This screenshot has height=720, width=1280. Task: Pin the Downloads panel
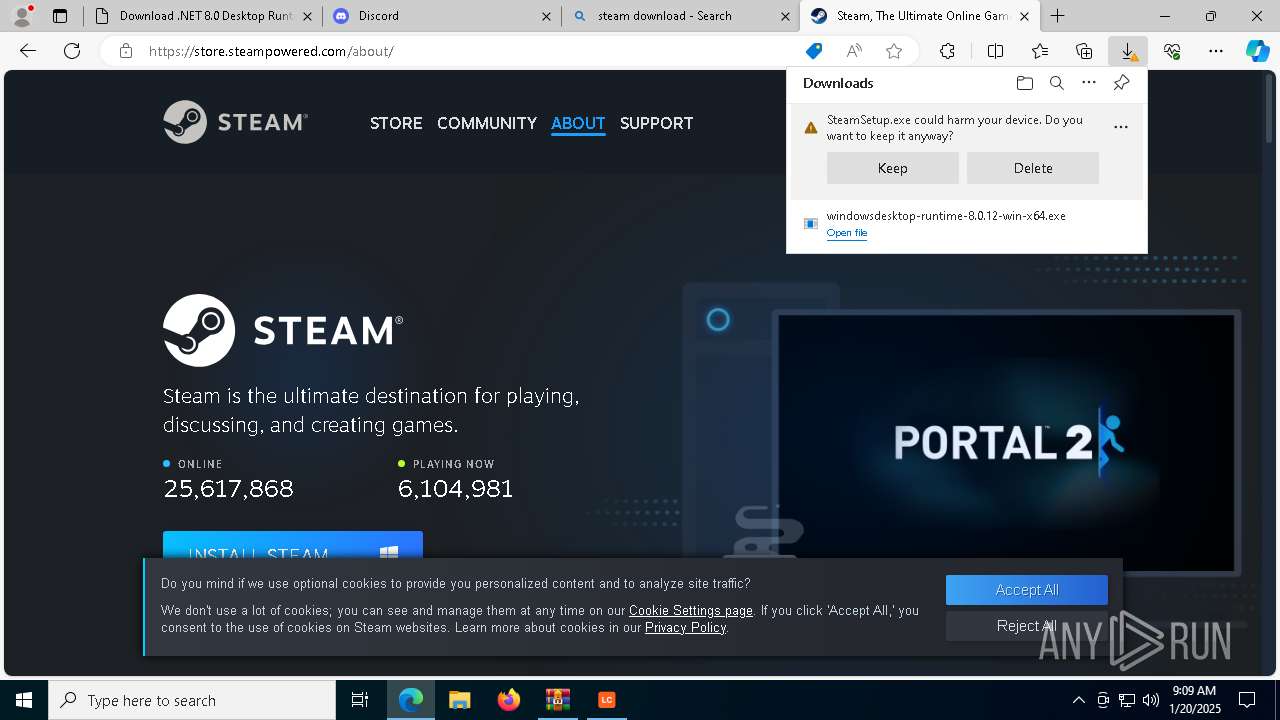point(1121,83)
